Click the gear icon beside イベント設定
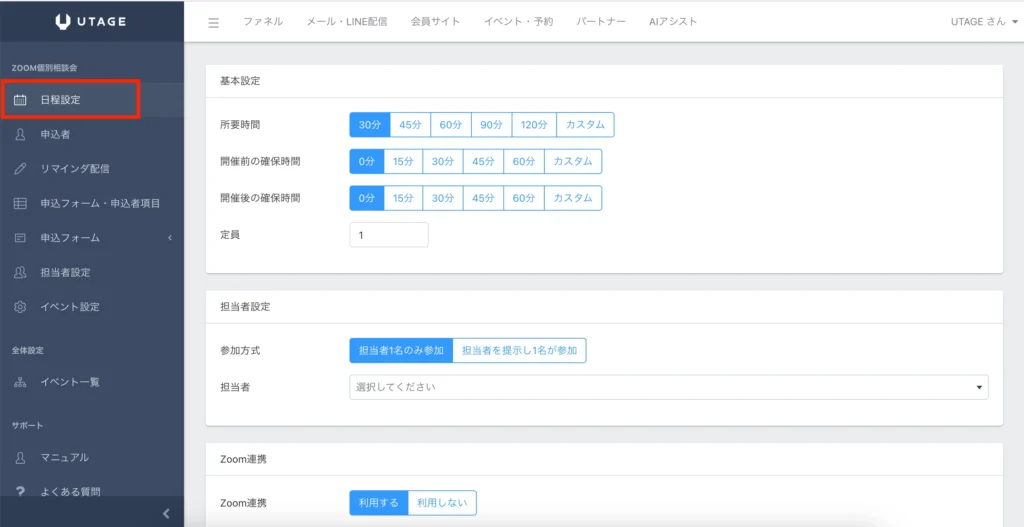The height and width of the screenshot is (527, 1024). (20, 307)
